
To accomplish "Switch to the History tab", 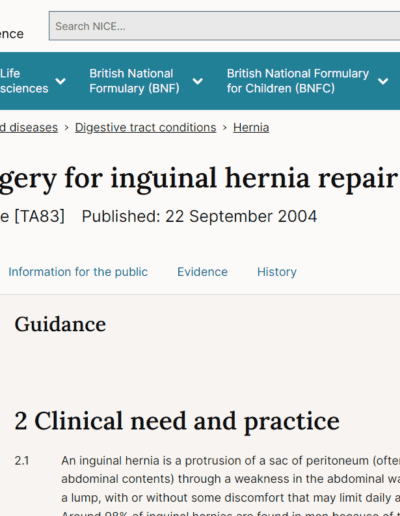I will click(x=277, y=272).
